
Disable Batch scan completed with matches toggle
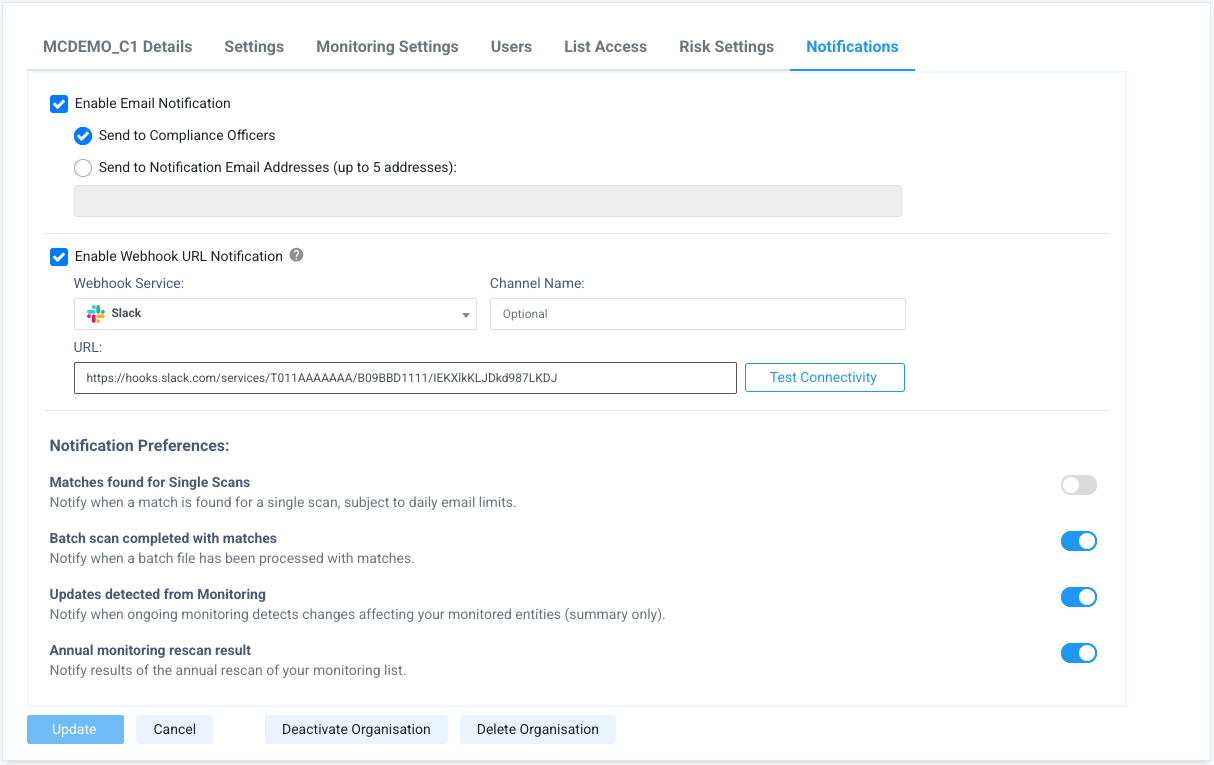(1078, 541)
